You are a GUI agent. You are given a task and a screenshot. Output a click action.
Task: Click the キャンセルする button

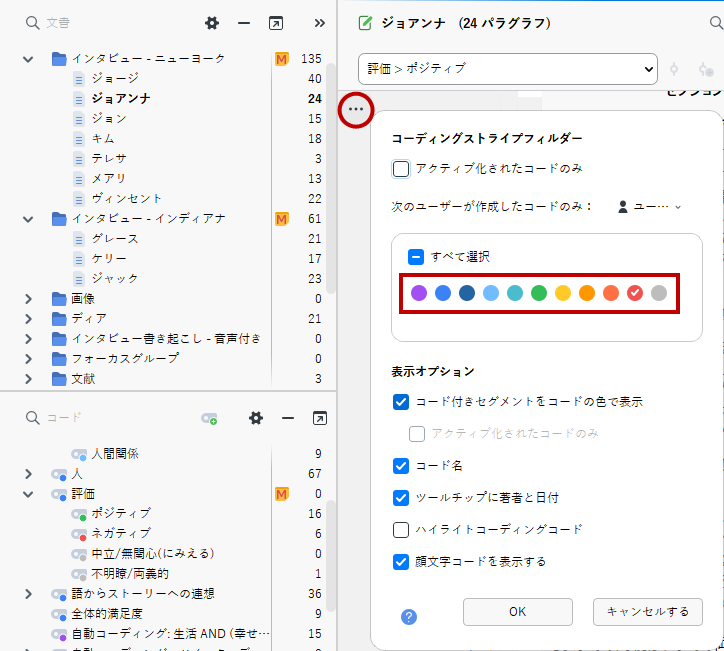(647, 612)
